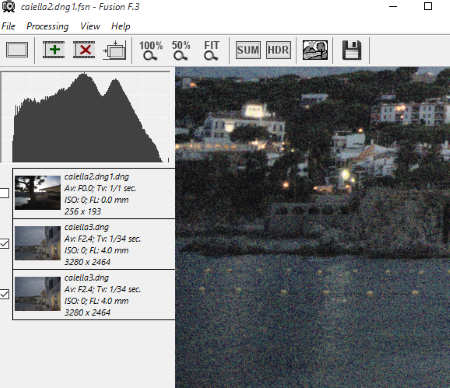Open the View menu
Viewport: 450px width, 388px height.
tap(90, 26)
